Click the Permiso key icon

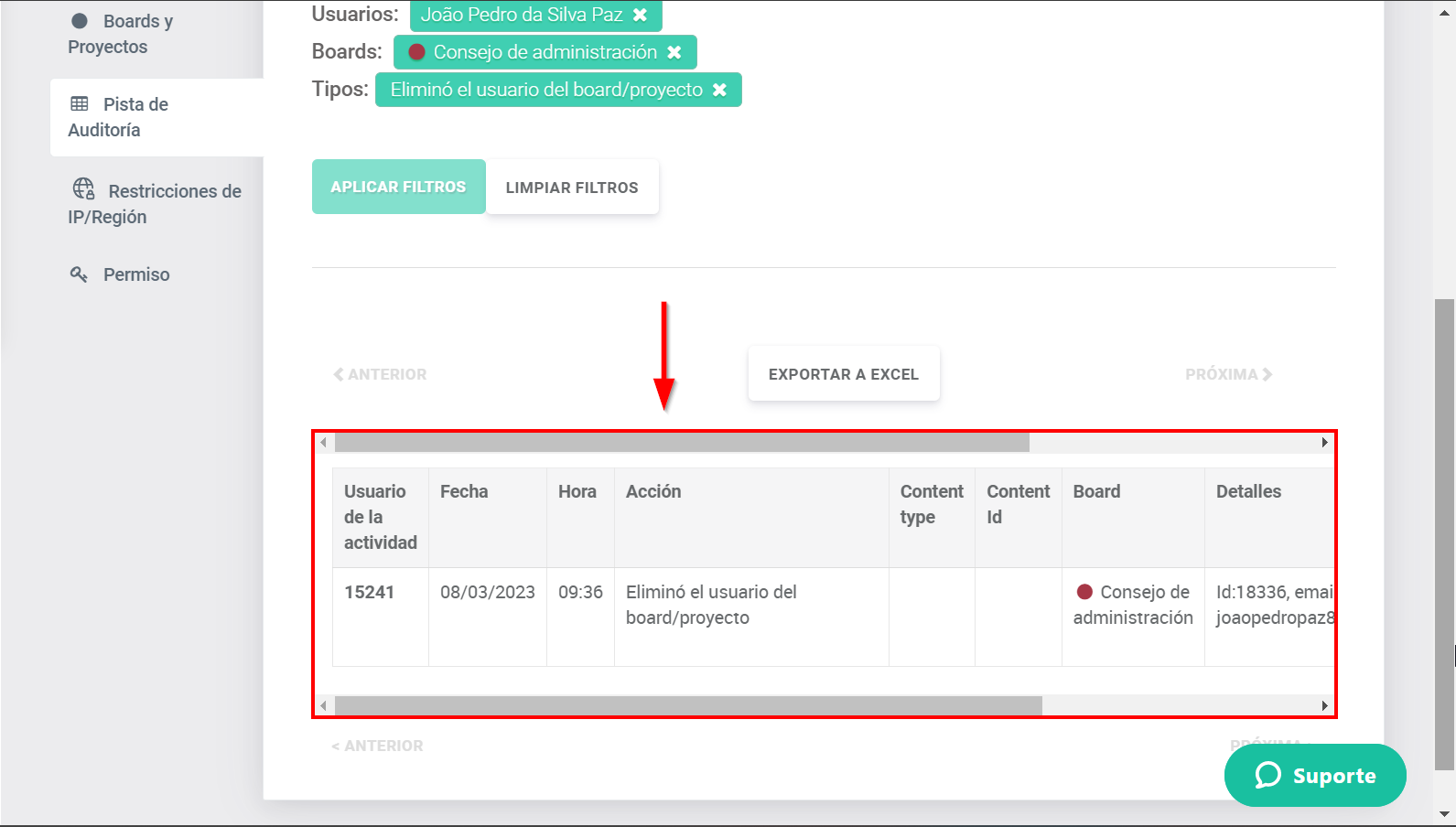(80, 274)
